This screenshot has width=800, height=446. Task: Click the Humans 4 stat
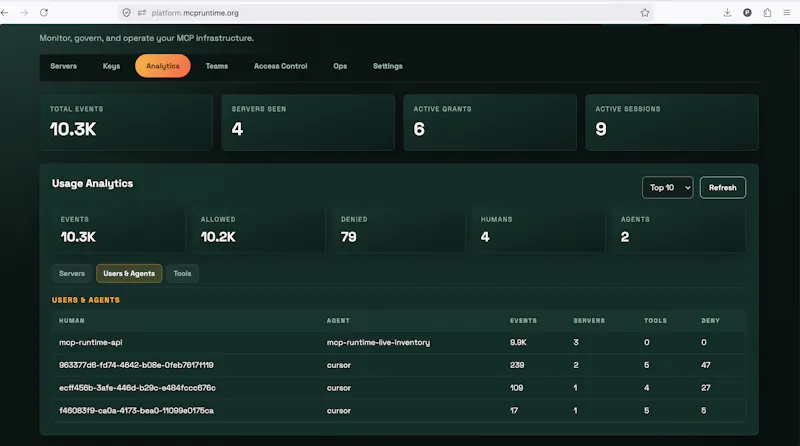pos(539,230)
